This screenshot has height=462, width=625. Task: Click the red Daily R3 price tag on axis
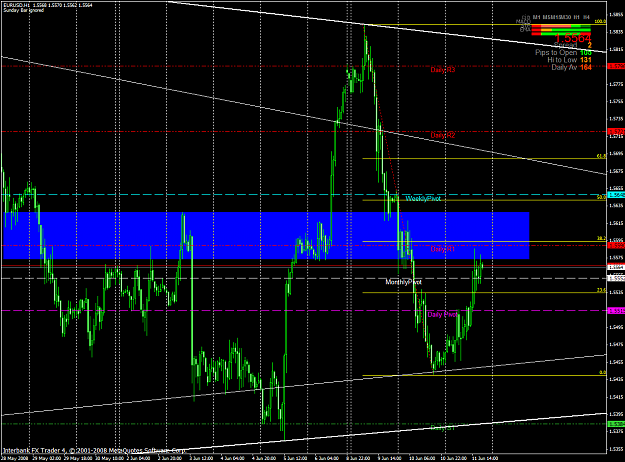click(616, 66)
